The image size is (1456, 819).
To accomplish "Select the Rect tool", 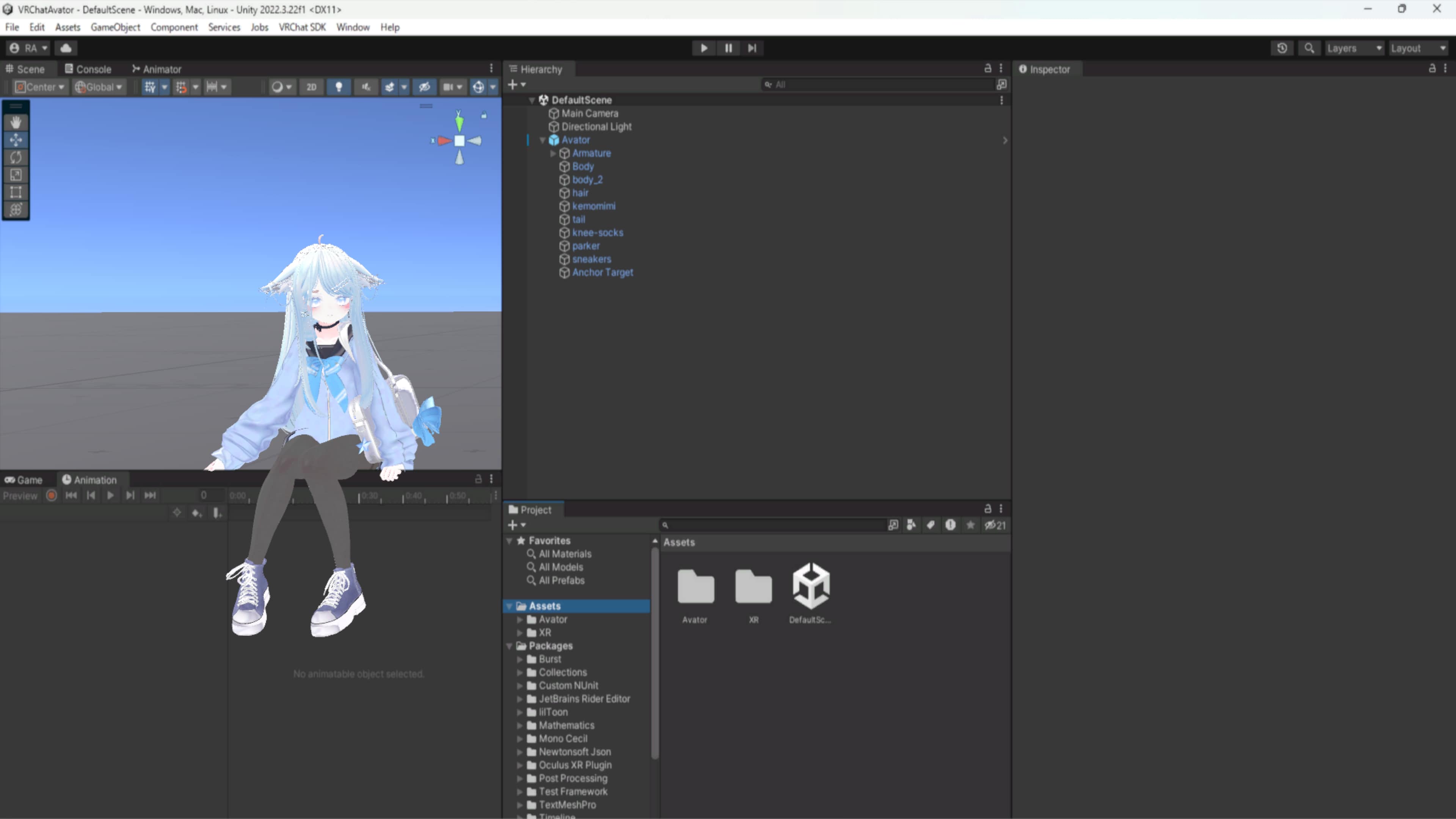I will pyautogui.click(x=16, y=192).
